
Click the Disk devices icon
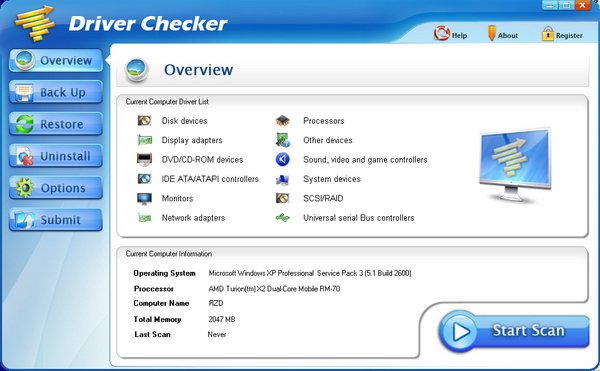point(144,121)
